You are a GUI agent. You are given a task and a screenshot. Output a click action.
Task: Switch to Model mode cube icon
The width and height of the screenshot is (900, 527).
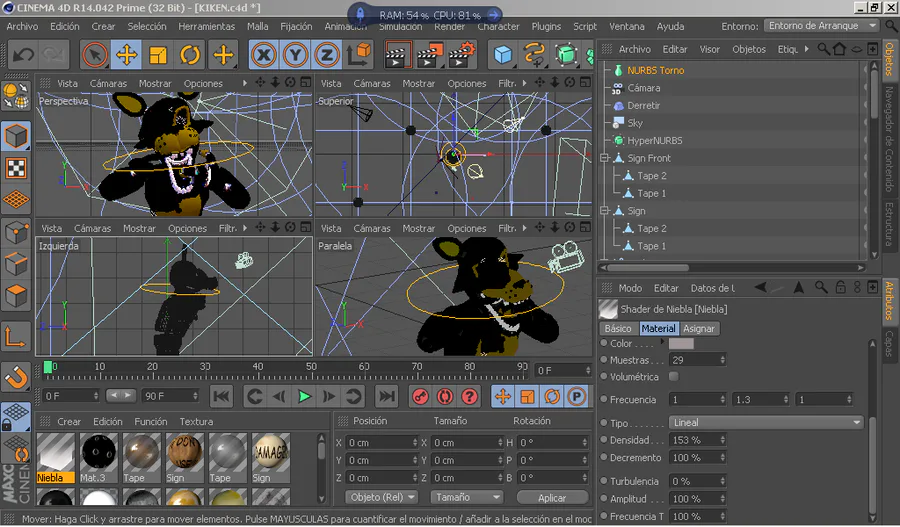[16, 137]
